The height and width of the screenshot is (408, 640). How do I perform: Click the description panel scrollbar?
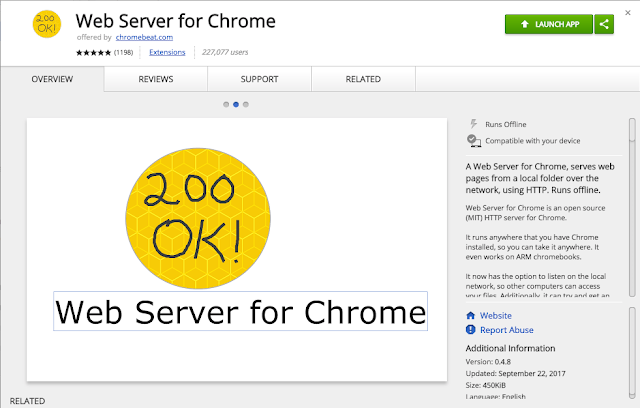click(x=632, y=207)
